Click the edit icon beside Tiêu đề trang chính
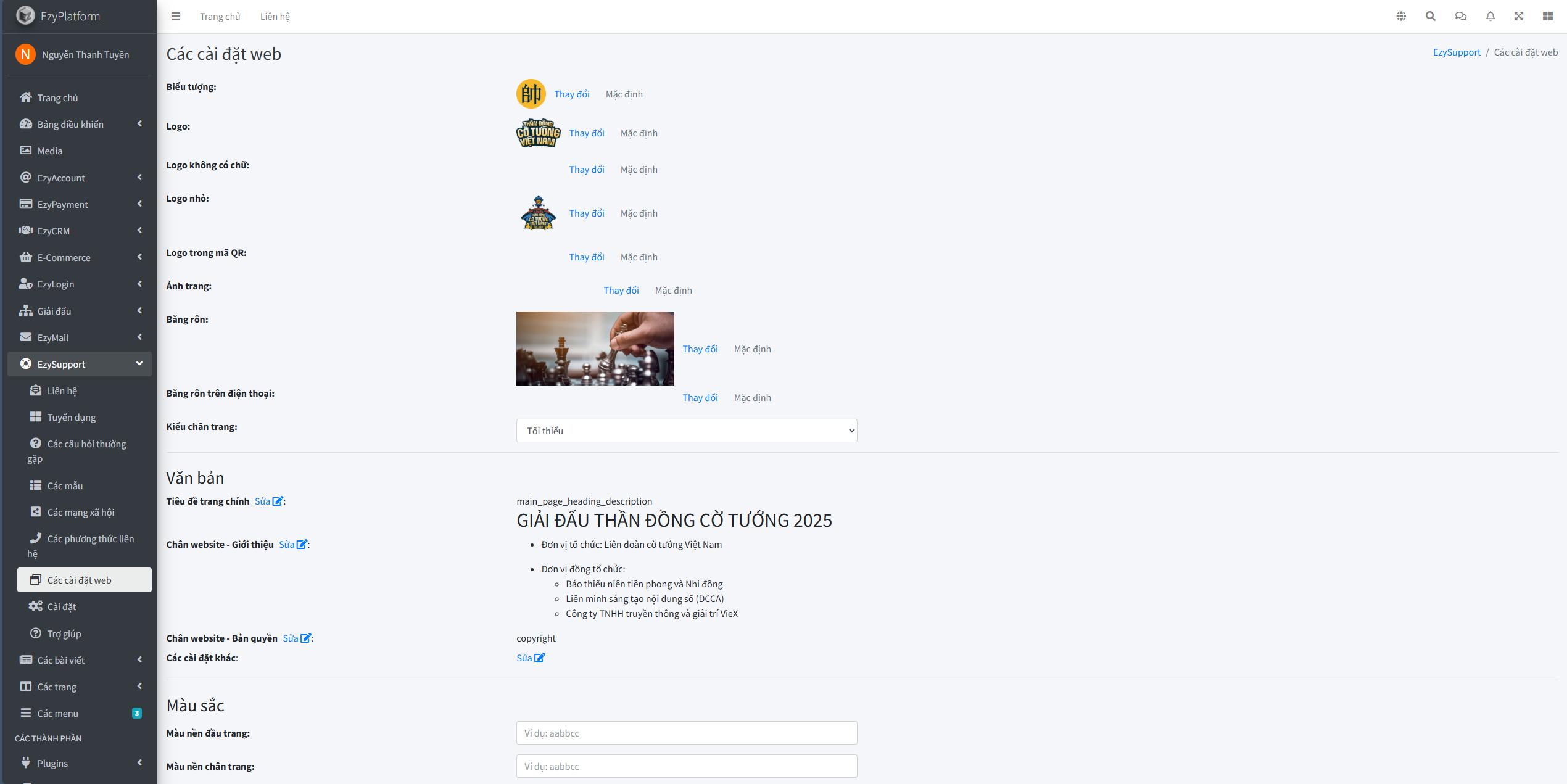1567x784 pixels. click(278, 501)
